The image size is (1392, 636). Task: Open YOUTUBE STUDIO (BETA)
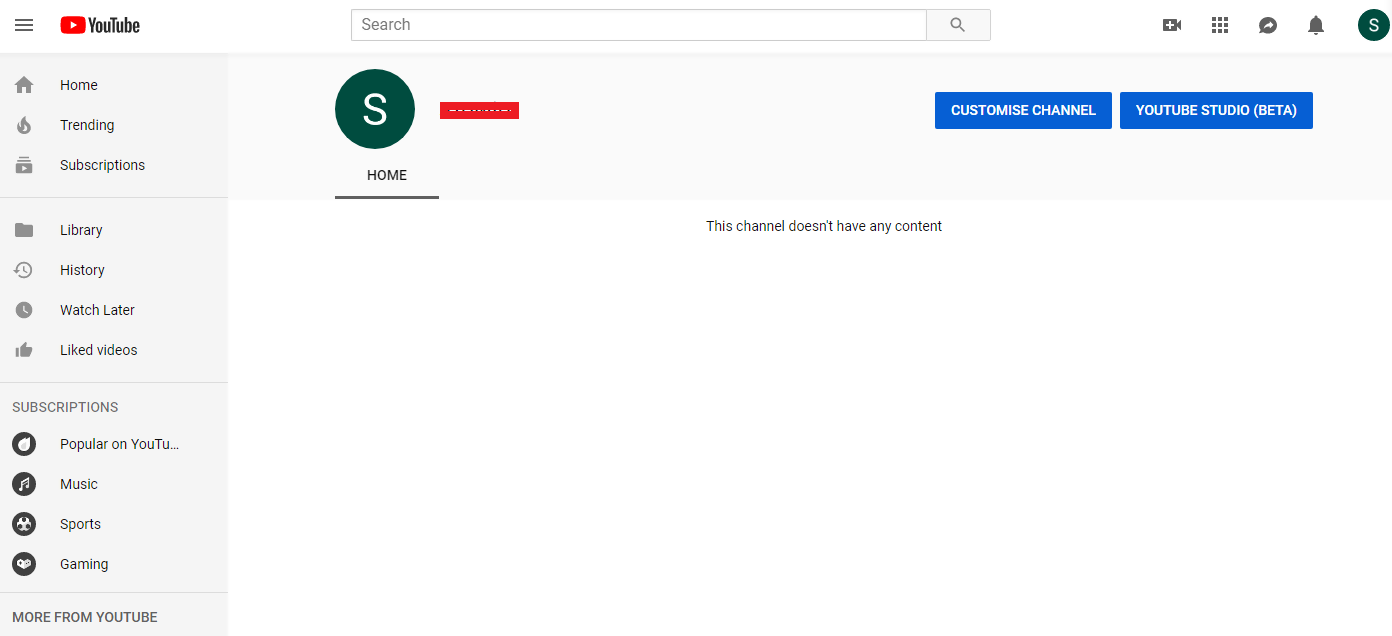click(x=1216, y=110)
